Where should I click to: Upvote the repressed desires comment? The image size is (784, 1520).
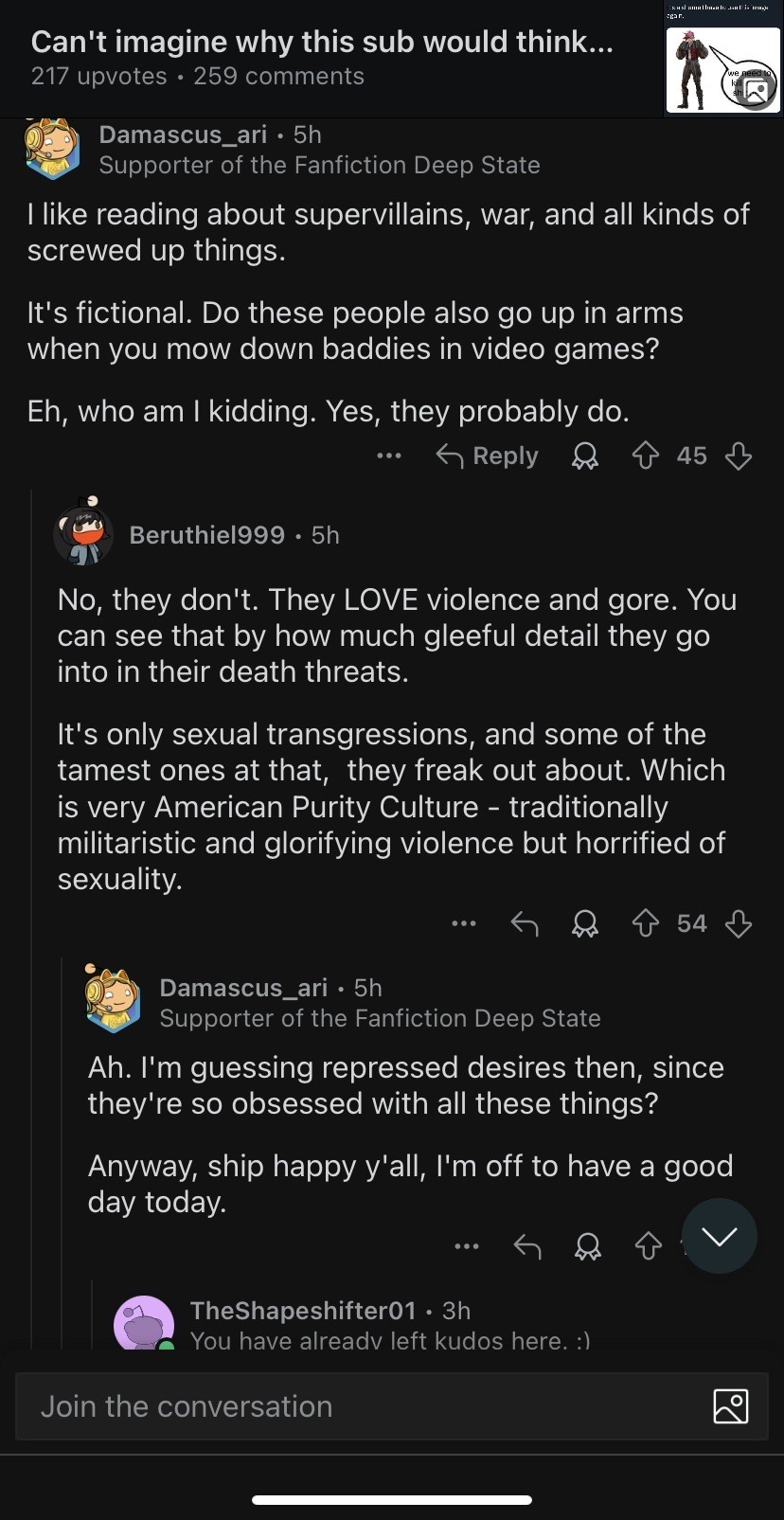tap(648, 1246)
